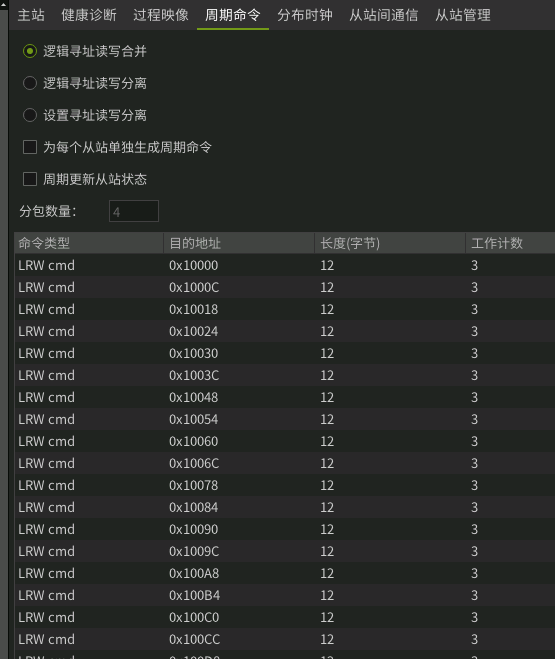Open the 从站管理 tab
Viewport: 555px width, 659px height.
click(x=463, y=15)
